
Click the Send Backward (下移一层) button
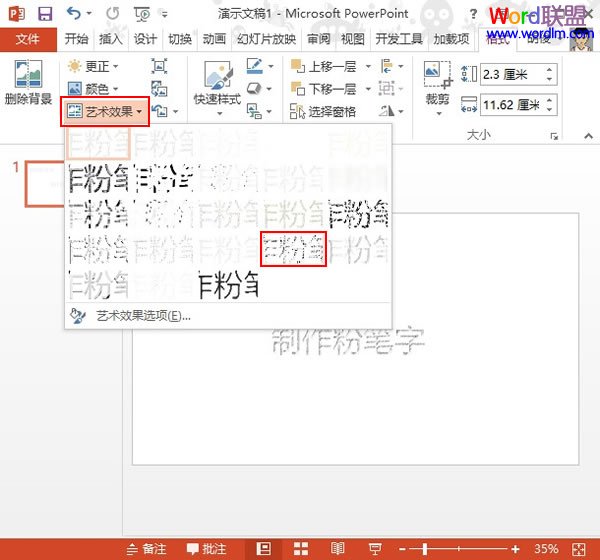click(x=324, y=89)
